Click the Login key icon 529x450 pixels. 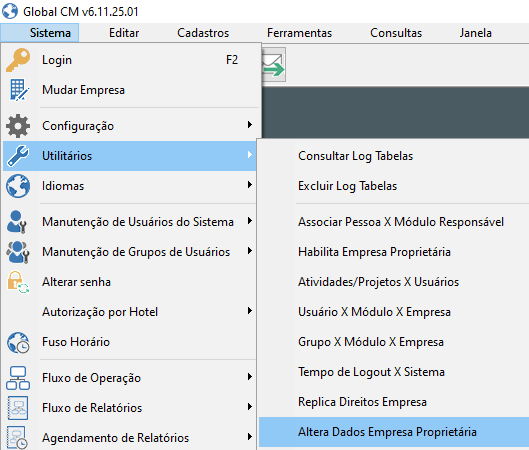pos(18,60)
